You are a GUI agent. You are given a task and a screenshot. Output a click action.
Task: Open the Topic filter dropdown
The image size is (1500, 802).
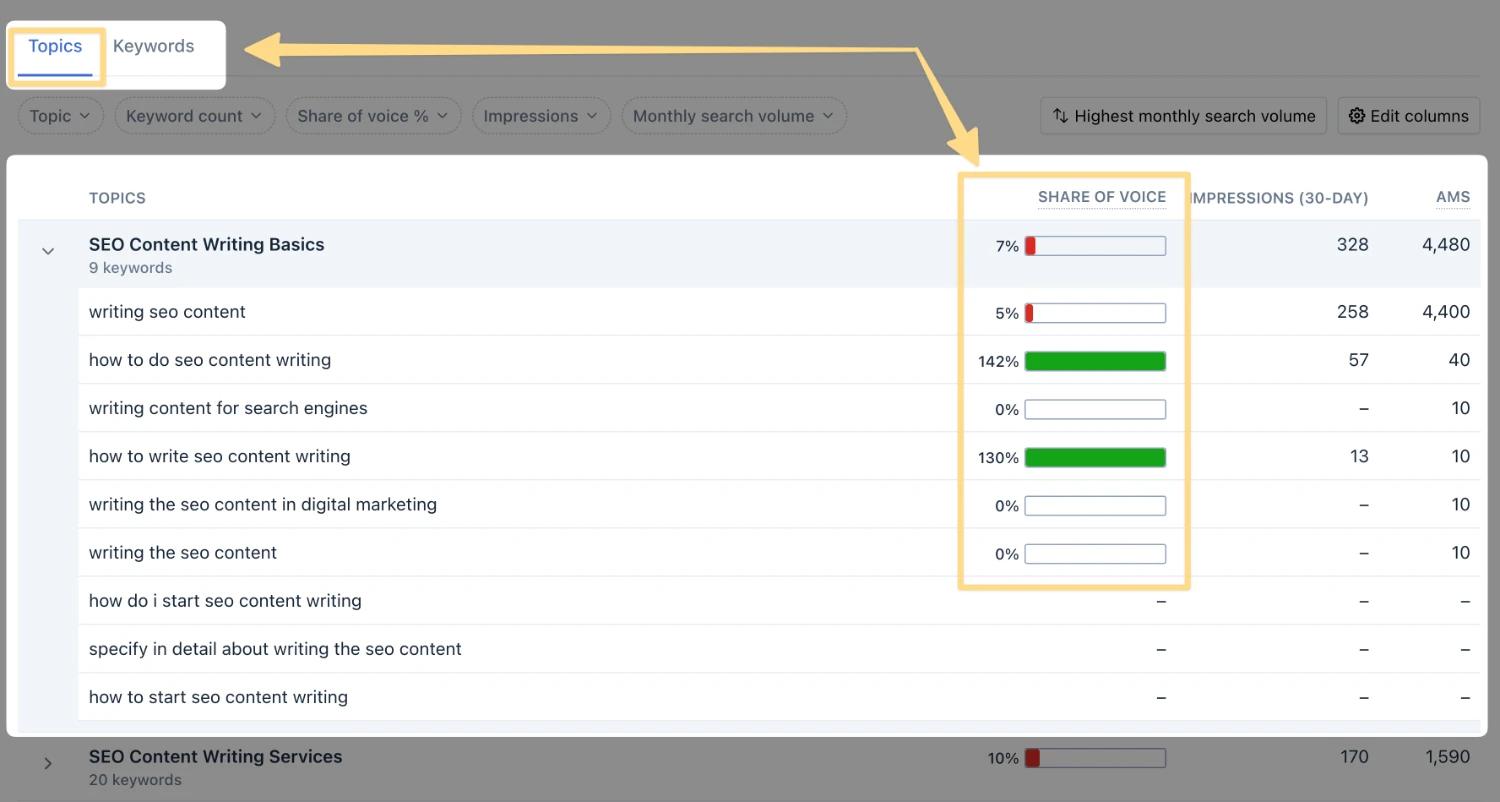click(60, 116)
